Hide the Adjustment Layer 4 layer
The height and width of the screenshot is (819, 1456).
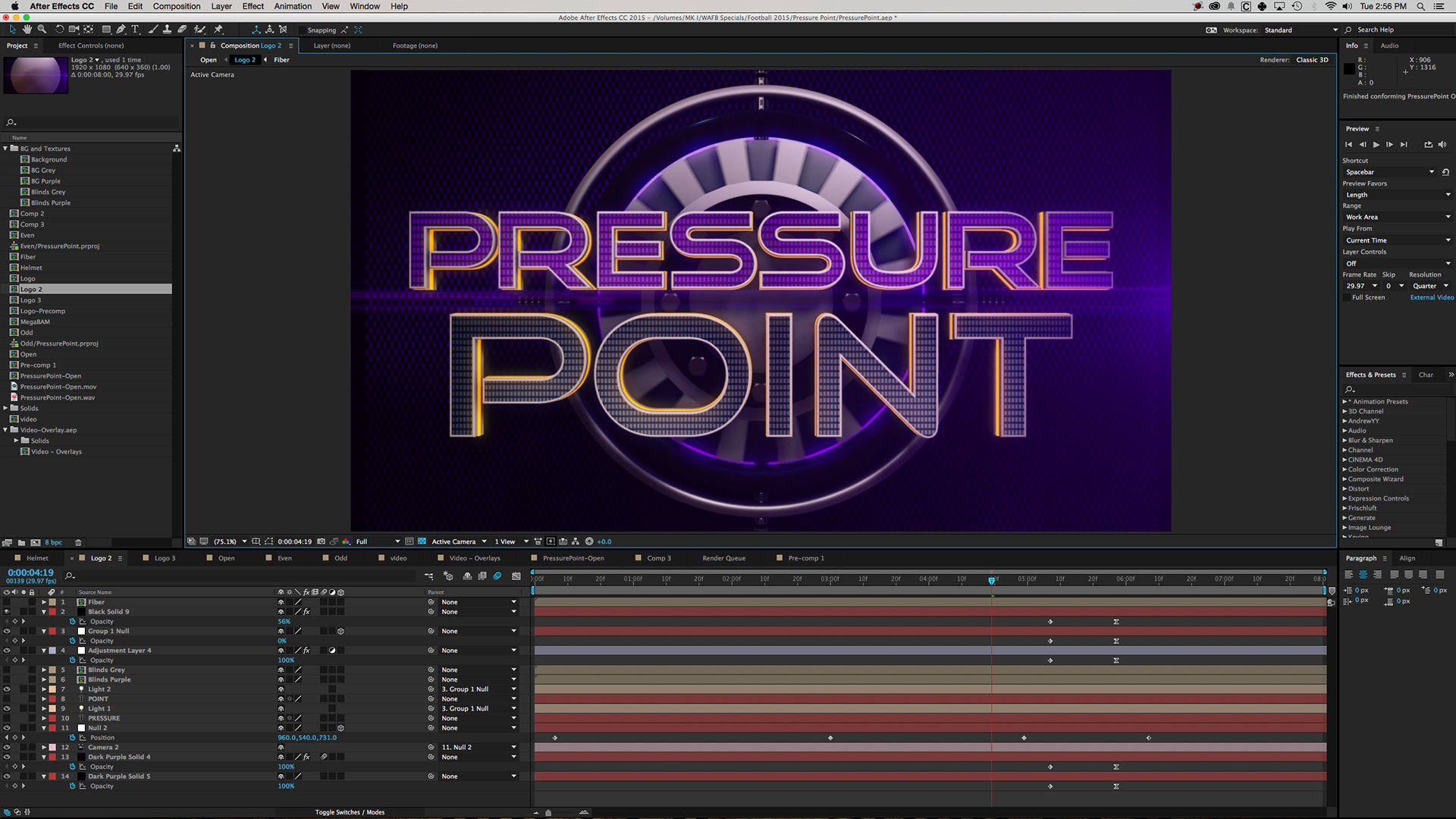pyautogui.click(x=7, y=651)
